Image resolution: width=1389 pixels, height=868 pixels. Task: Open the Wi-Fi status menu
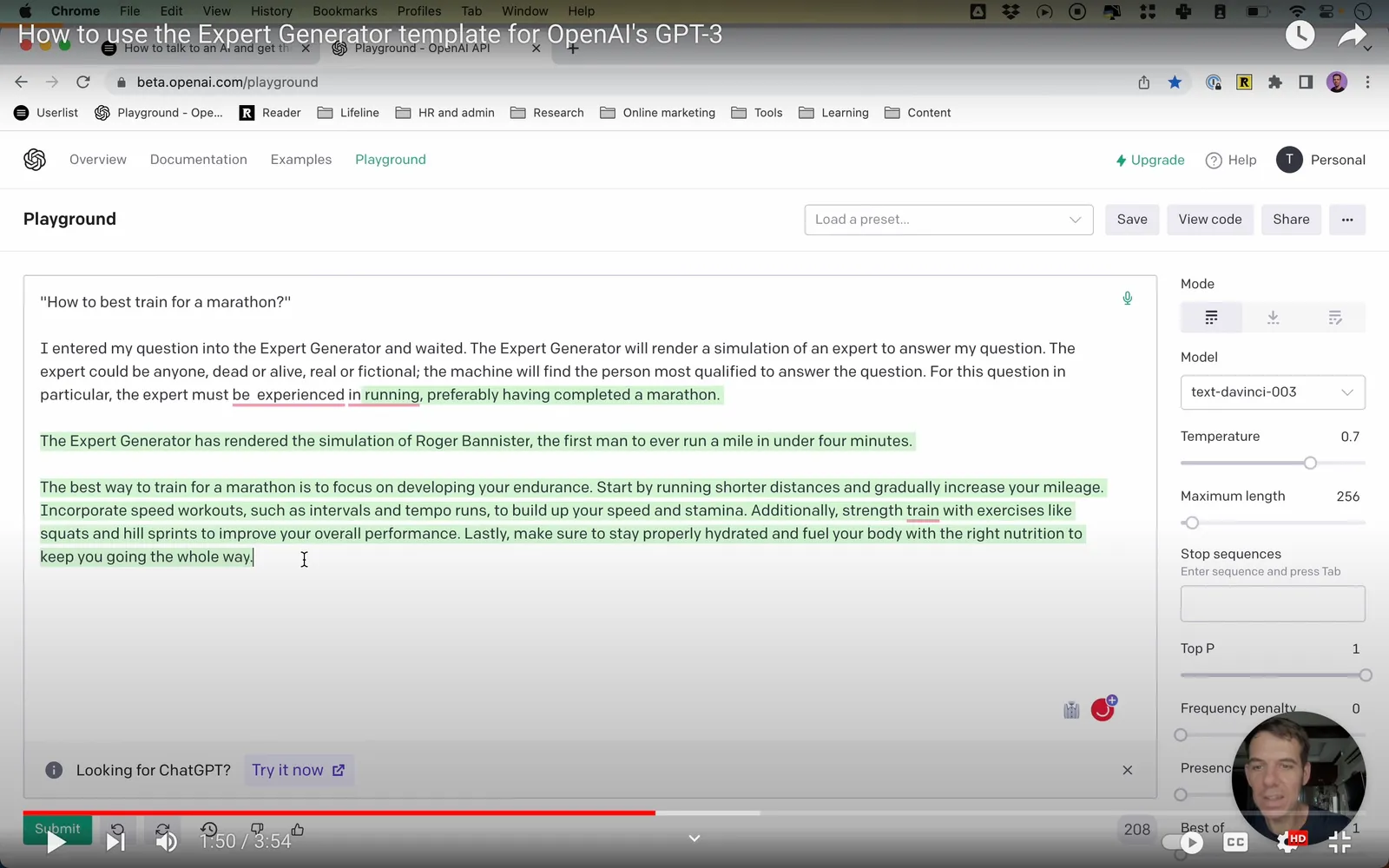(x=1297, y=11)
